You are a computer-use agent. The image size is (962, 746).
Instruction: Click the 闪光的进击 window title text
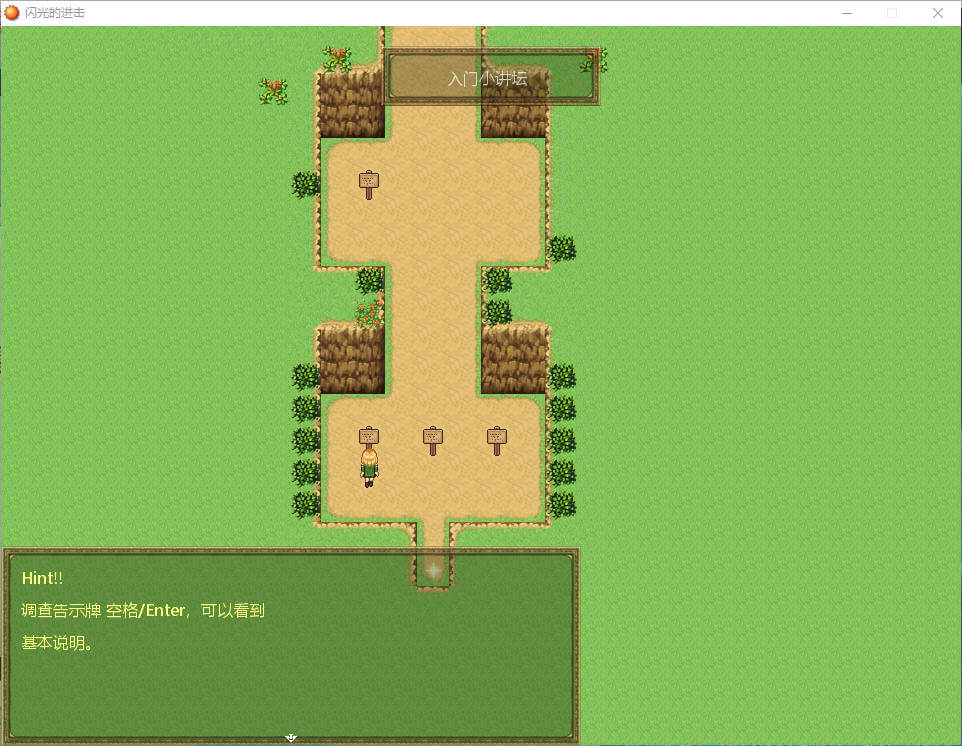tap(55, 13)
